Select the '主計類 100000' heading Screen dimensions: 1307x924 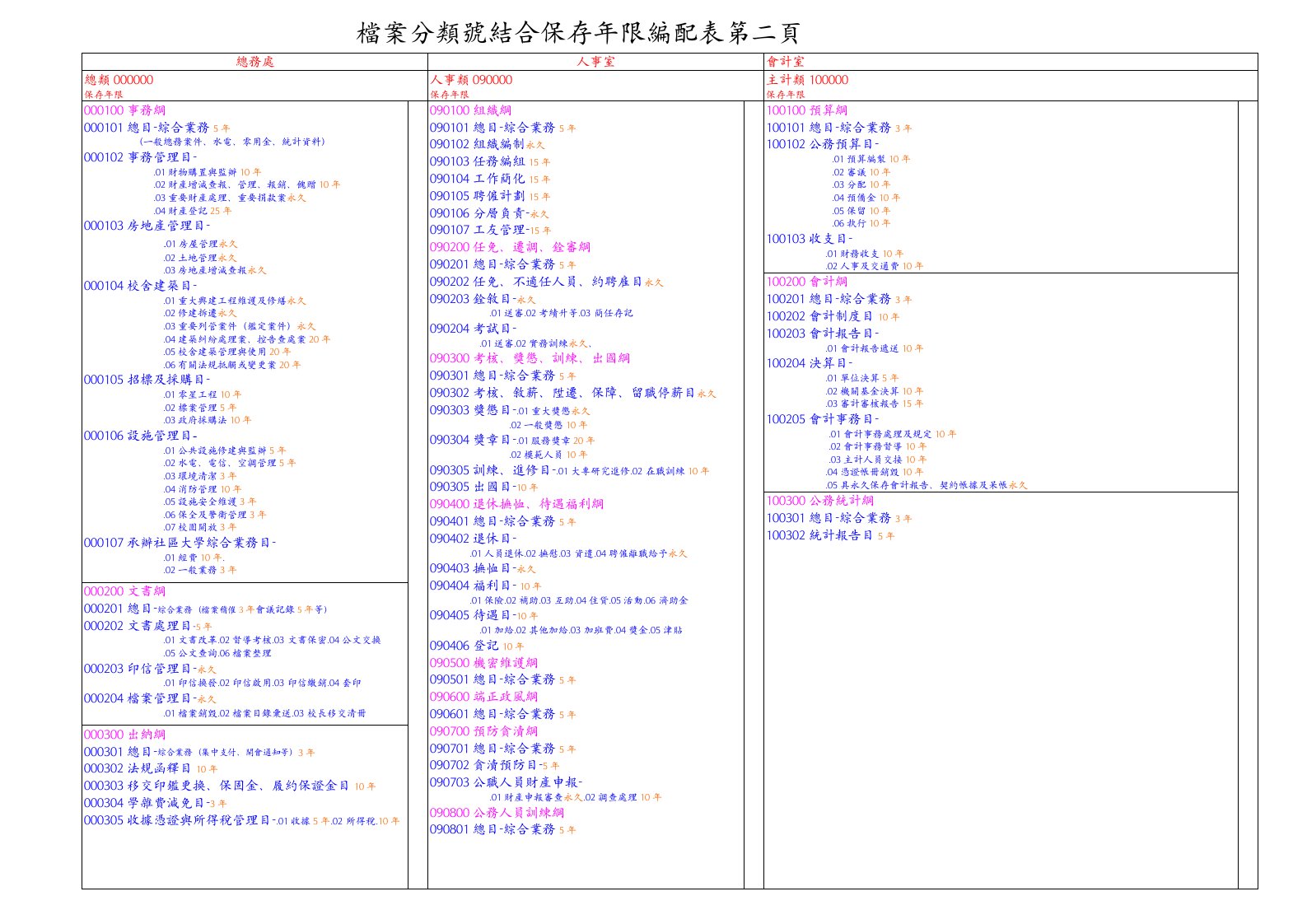click(x=807, y=80)
